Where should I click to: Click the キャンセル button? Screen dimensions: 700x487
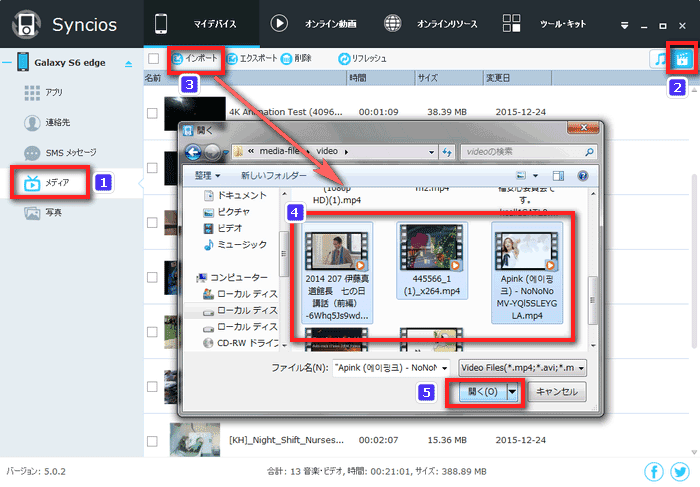pyautogui.click(x=557, y=392)
